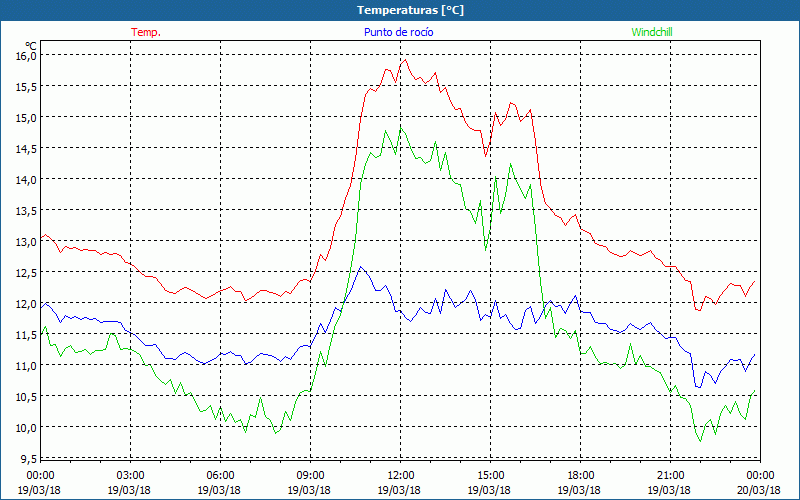This screenshot has height=500, width=800.
Task: Click the red Temp. legend label
Action: pyautogui.click(x=146, y=32)
